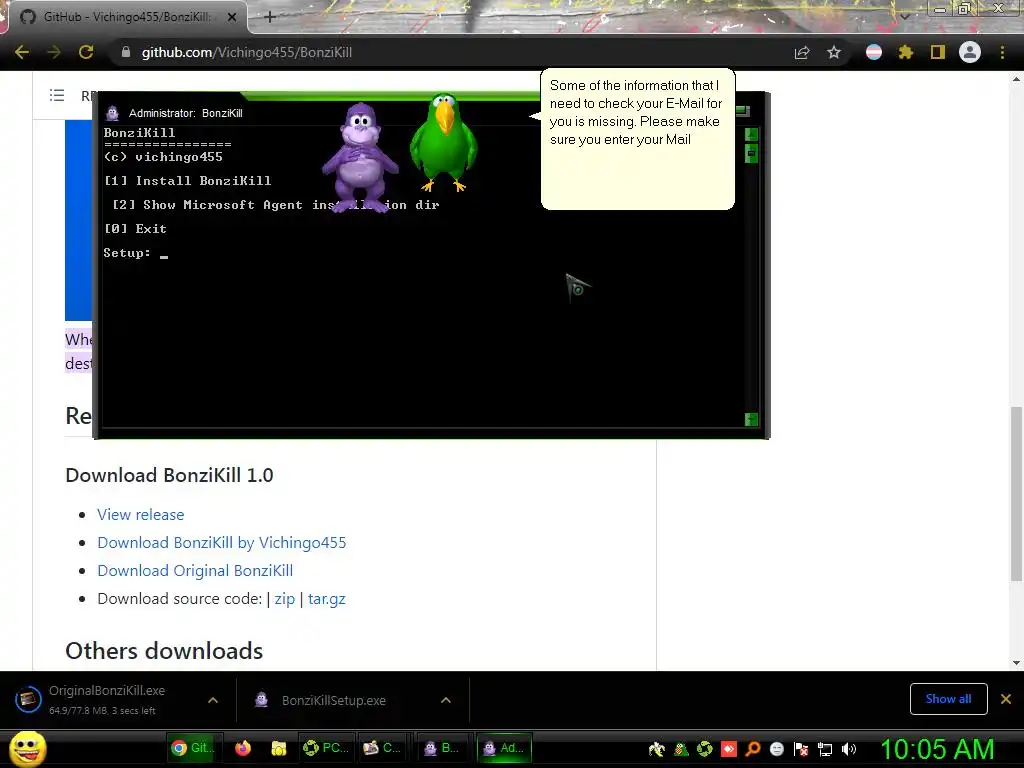Close the GitHub BonziKill browser tab
Viewport: 1024px width, 768px height.
coord(232,17)
